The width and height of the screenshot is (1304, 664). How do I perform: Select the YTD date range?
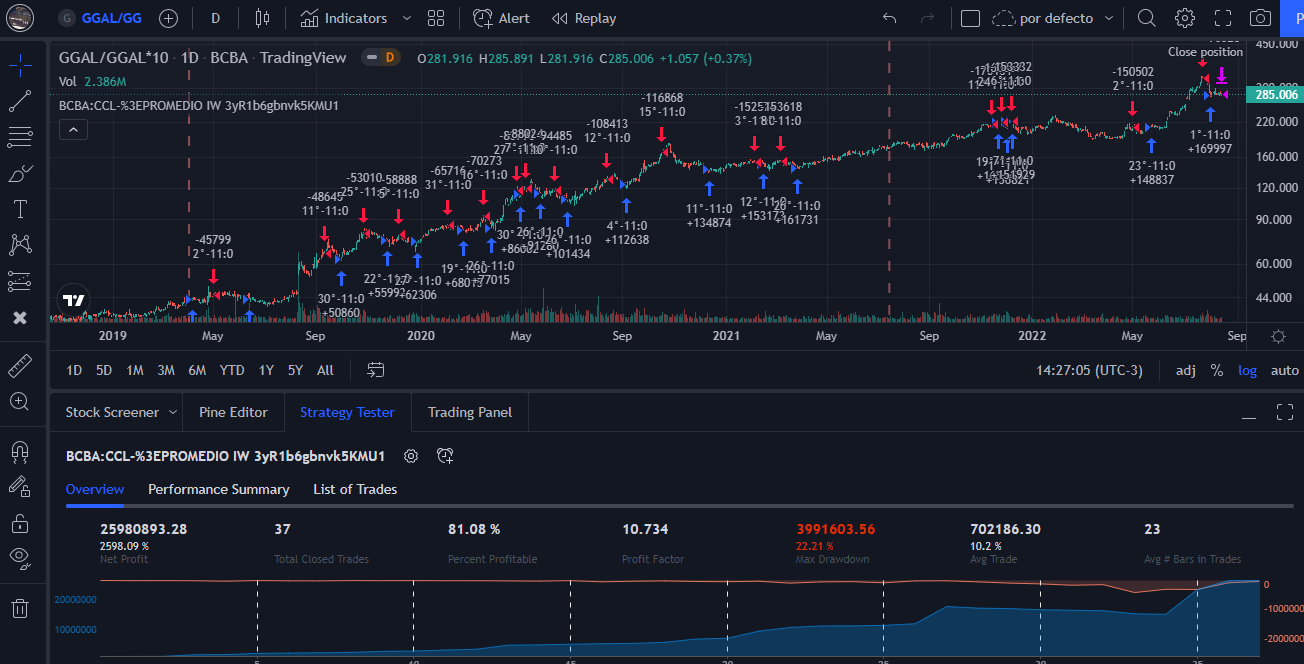[x=232, y=370]
